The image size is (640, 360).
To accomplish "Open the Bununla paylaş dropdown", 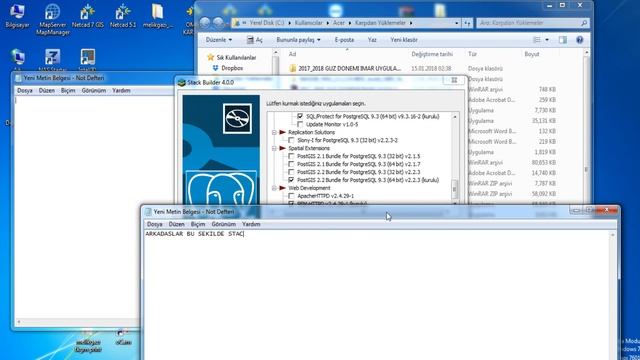I will click(x=298, y=40).
